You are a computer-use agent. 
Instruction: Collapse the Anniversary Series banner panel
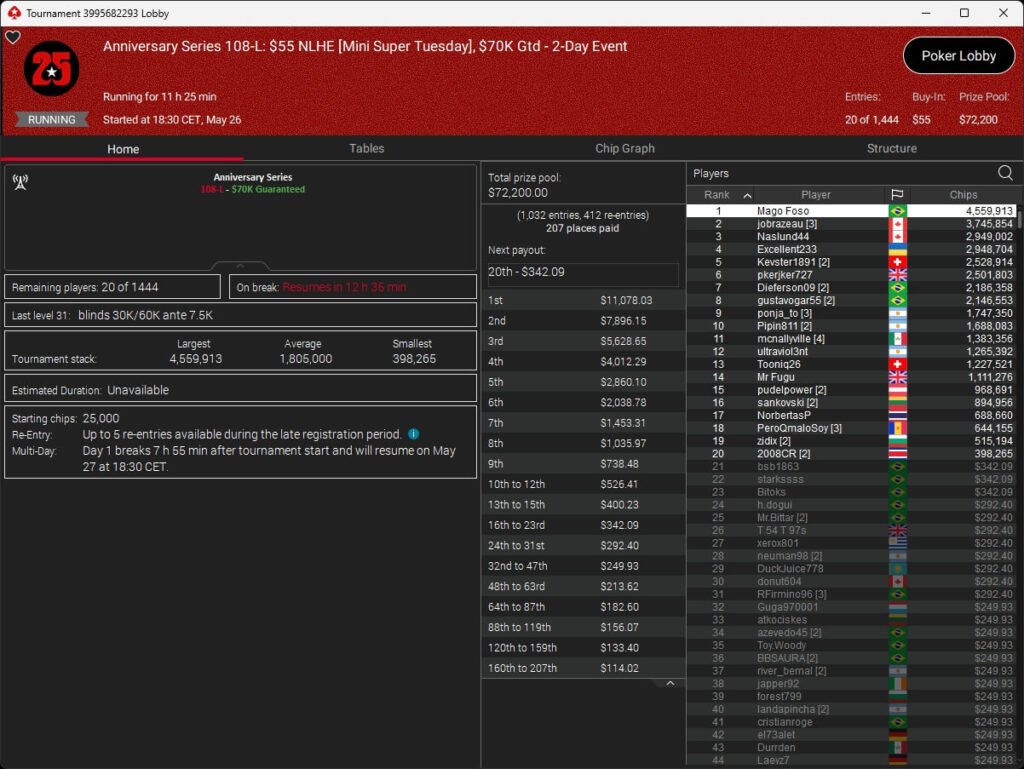point(240,266)
